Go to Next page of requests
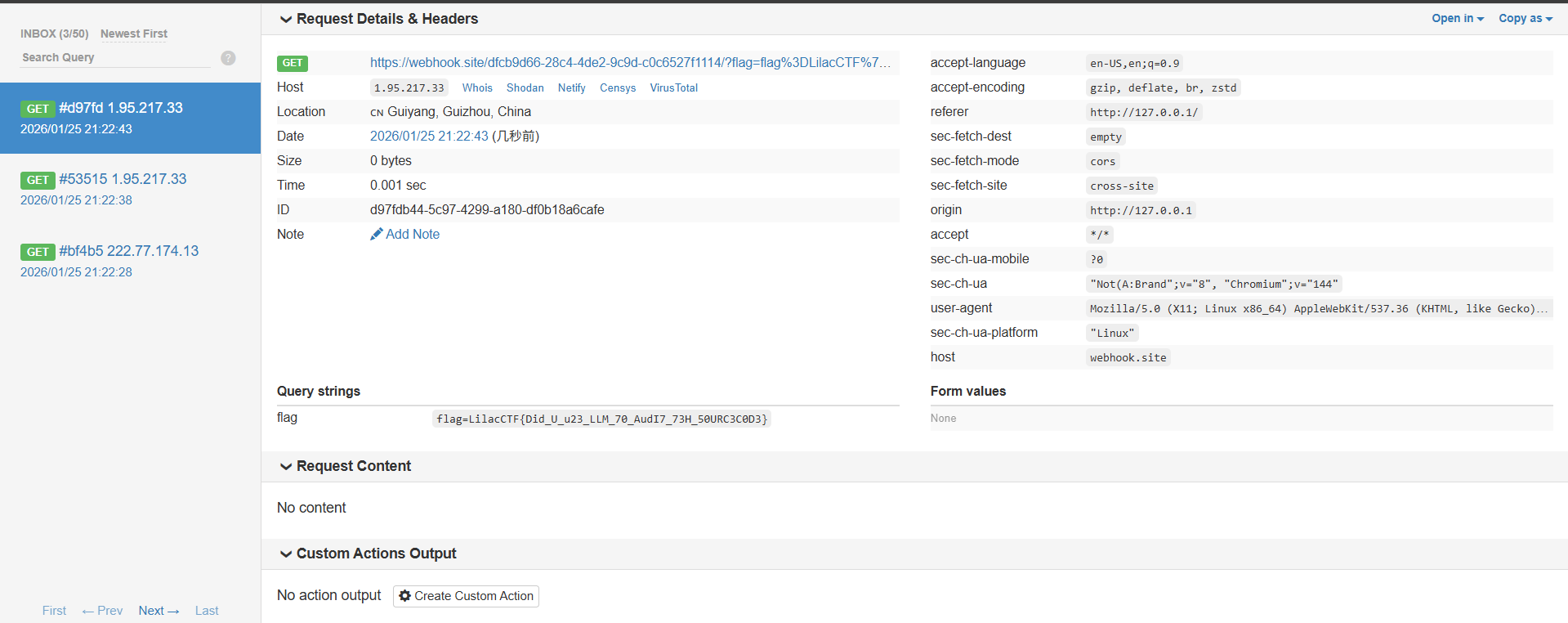This screenshot has width=1568, height=623. [x=159, y=611]
